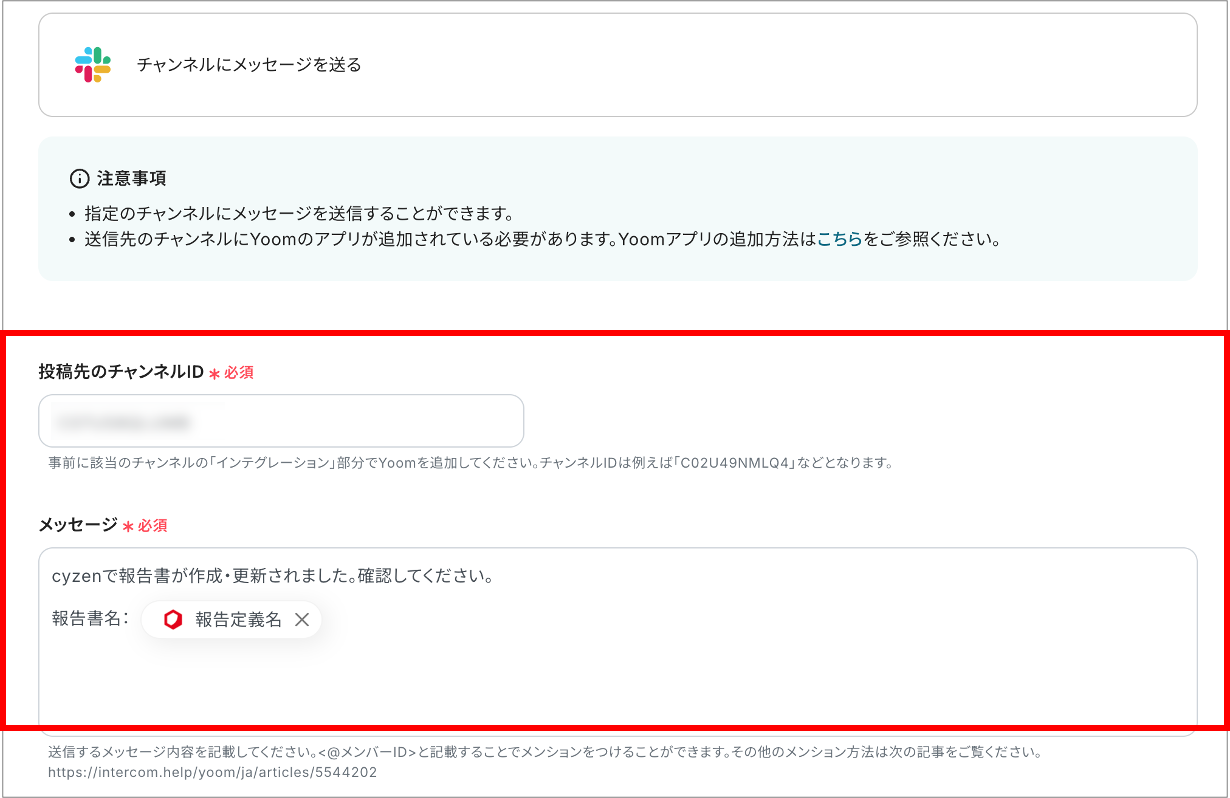Click the note '指定のチャンネルにメッセージを送信することができます。'
1230x798 pixels.
299,214
